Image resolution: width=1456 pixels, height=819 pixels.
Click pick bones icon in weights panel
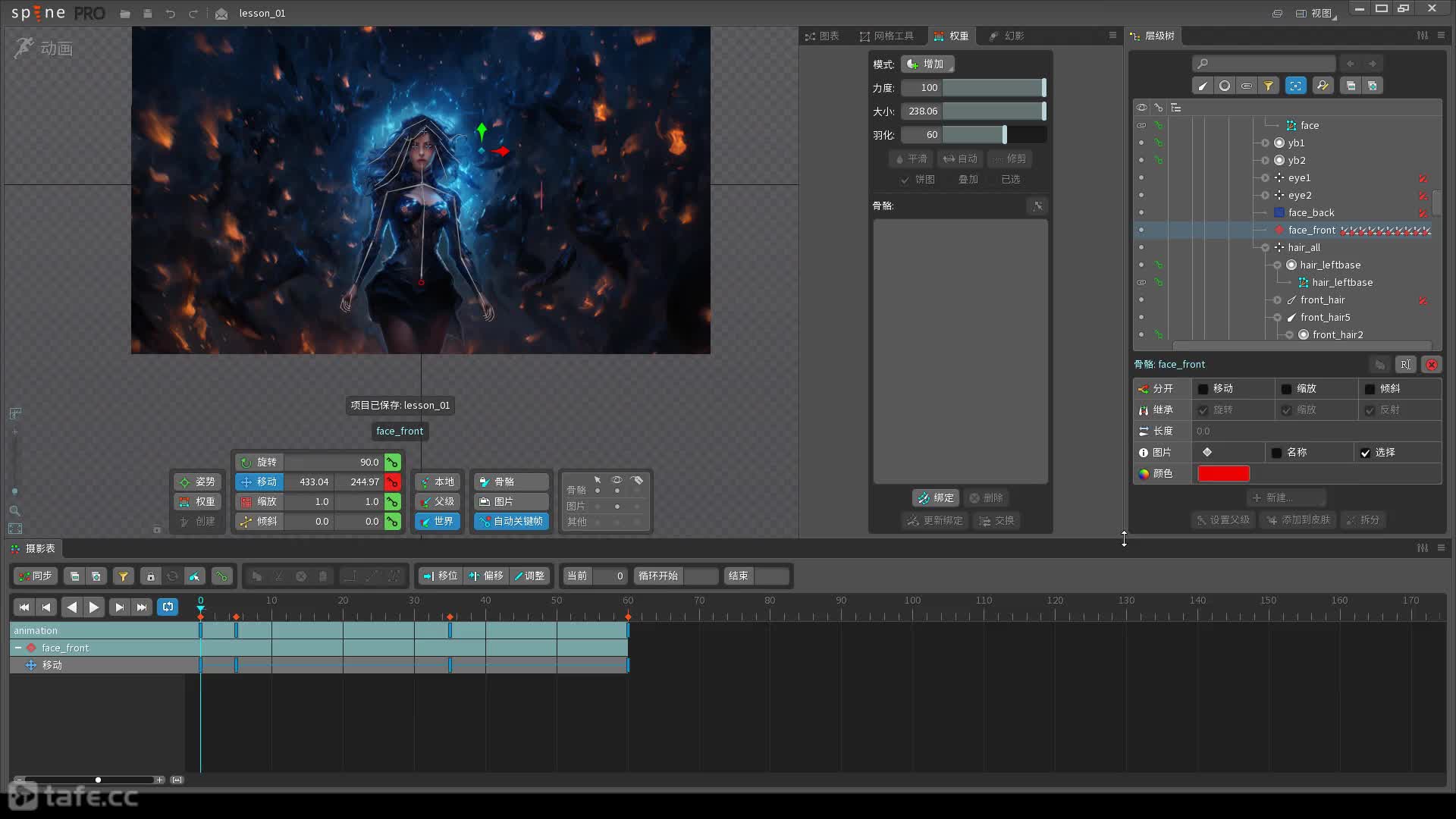click(x=1037, y=206)
